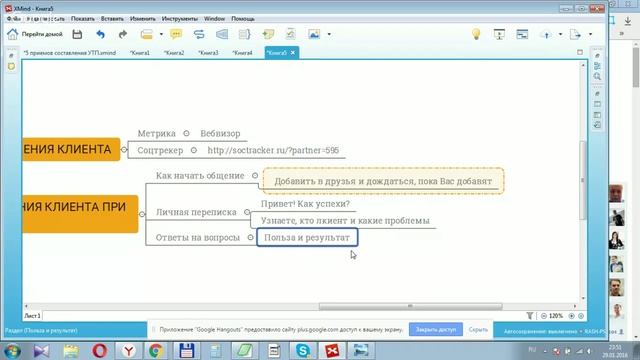
Task: Open the magnifier search icon in right sidebar
Action: point(597,76)
